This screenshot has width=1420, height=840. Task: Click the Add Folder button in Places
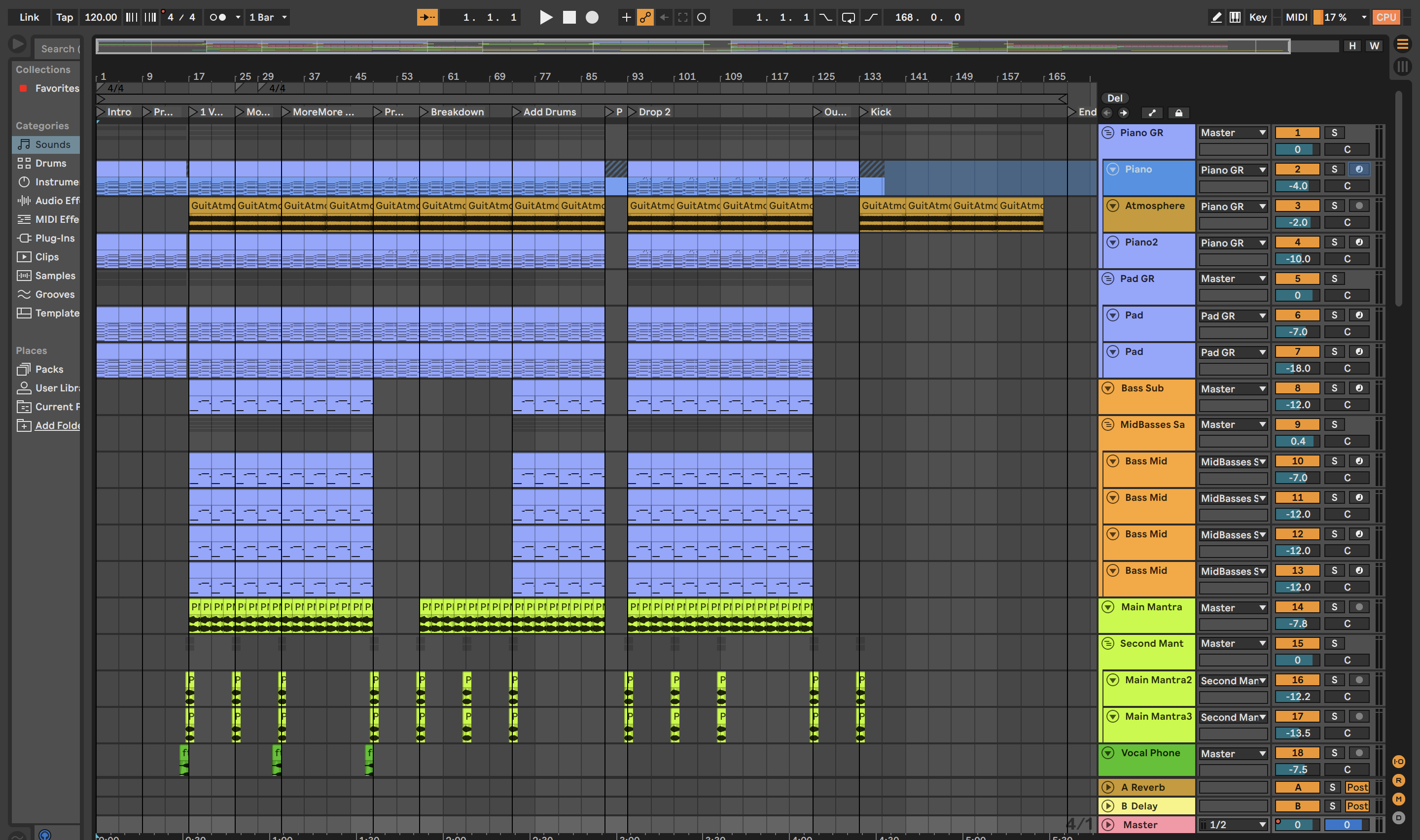[x=57, y=425]
